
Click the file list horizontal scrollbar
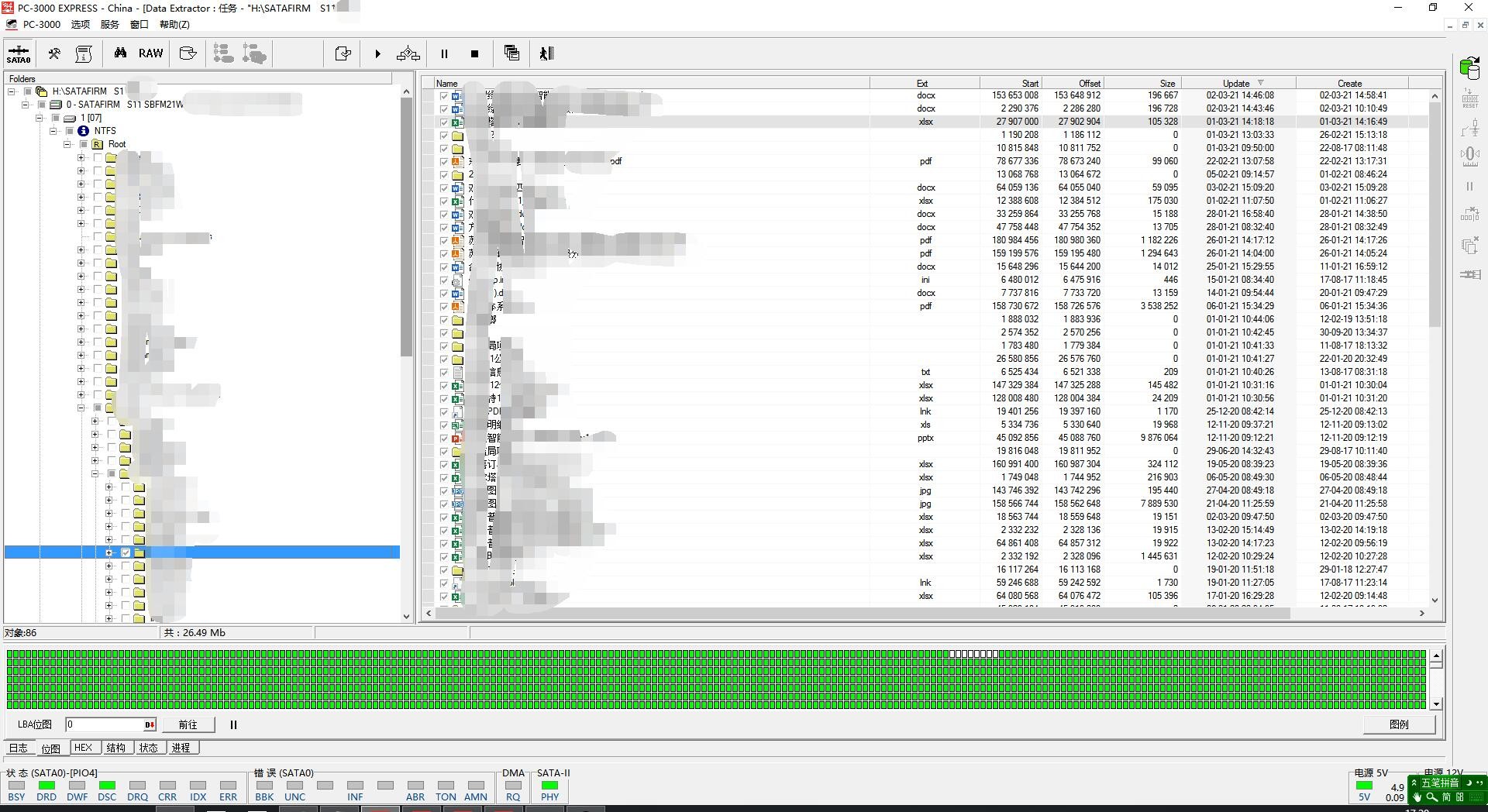click(x=862, y=613)
